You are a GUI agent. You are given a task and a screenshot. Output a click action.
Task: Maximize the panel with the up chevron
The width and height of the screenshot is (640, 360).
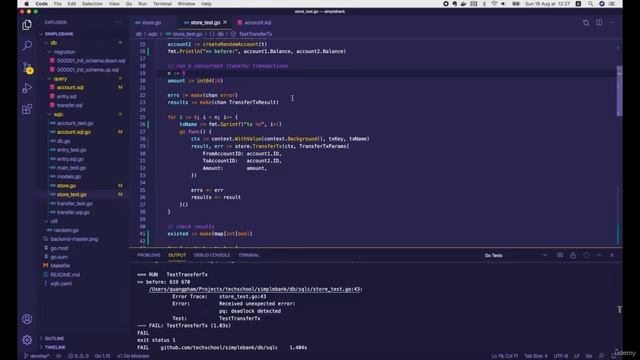coord(599,255)
